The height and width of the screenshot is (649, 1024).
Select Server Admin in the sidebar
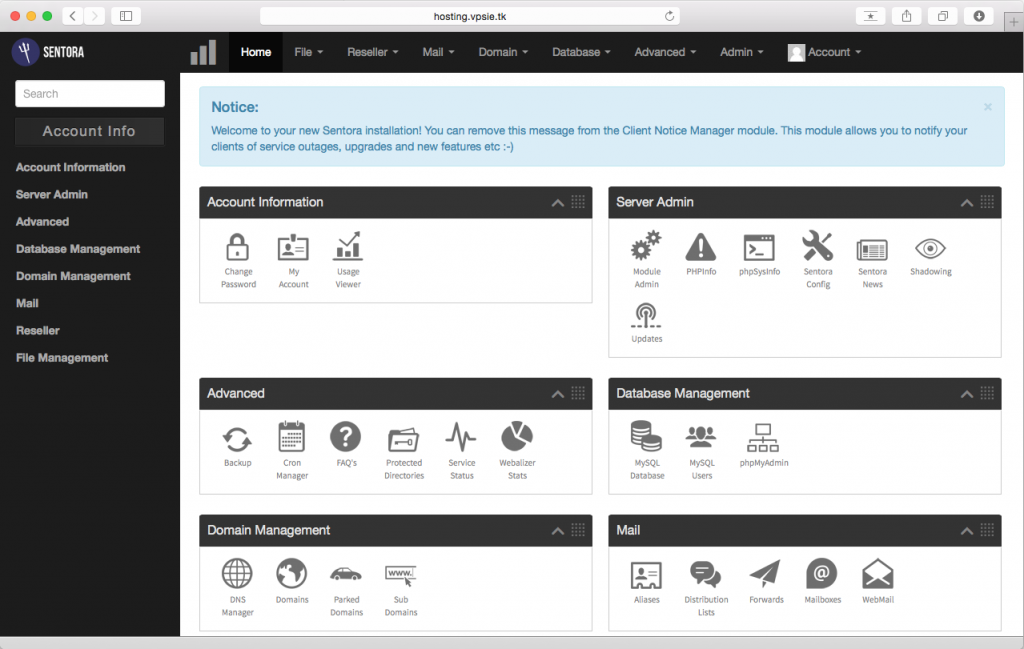click(52, 195)
